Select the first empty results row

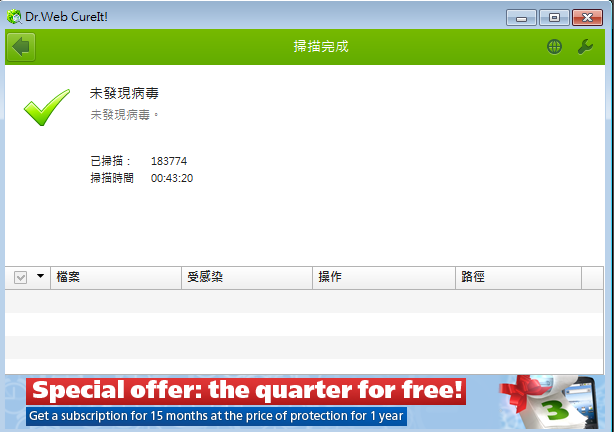[304, 301]
